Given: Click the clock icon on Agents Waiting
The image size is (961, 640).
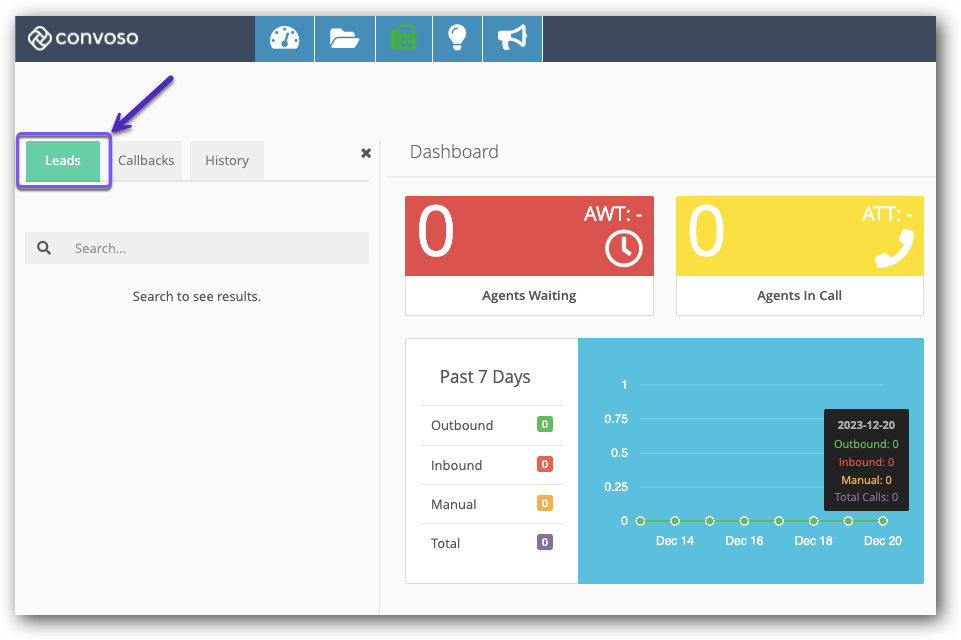Looking at the screenshot, I should 624,249.
